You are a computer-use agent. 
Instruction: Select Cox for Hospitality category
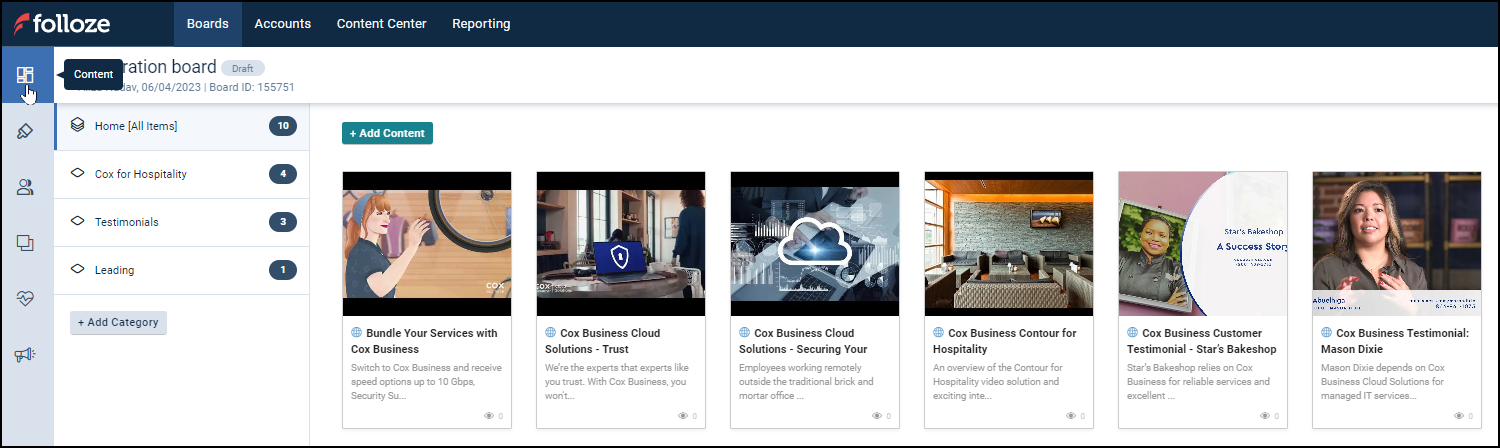pos(182,174)
